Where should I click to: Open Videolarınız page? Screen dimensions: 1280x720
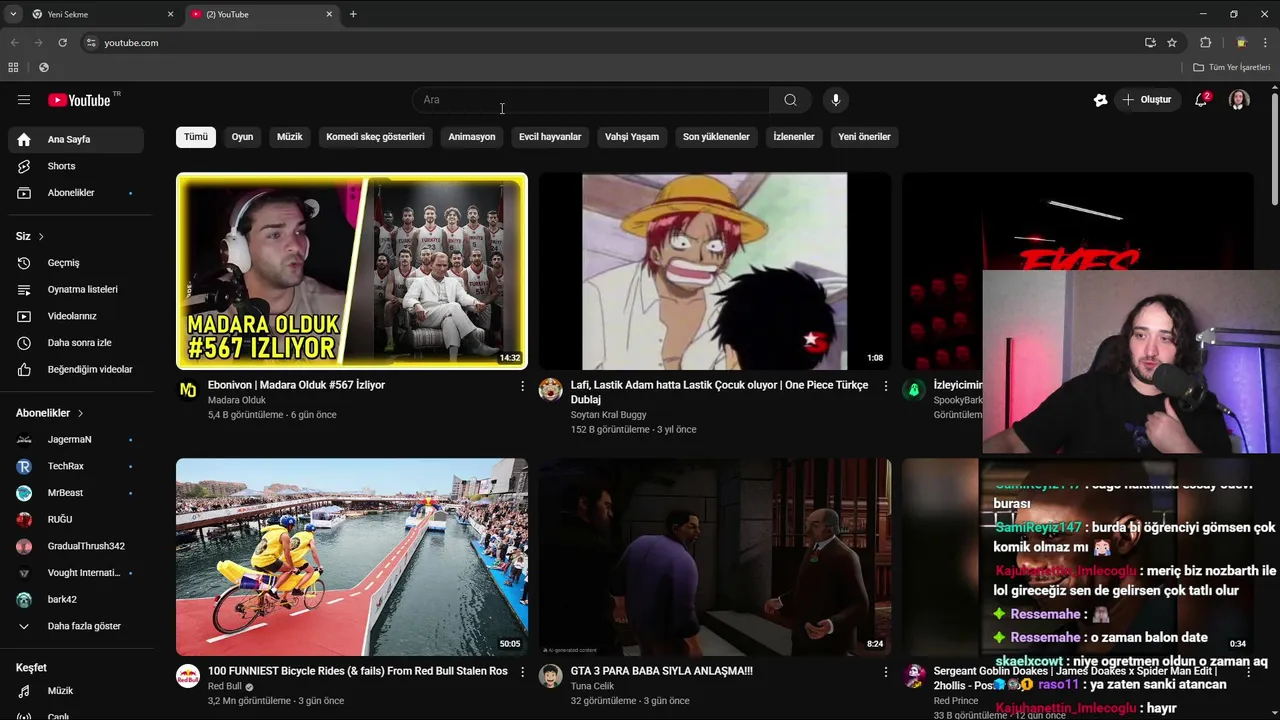coord(76,316)
